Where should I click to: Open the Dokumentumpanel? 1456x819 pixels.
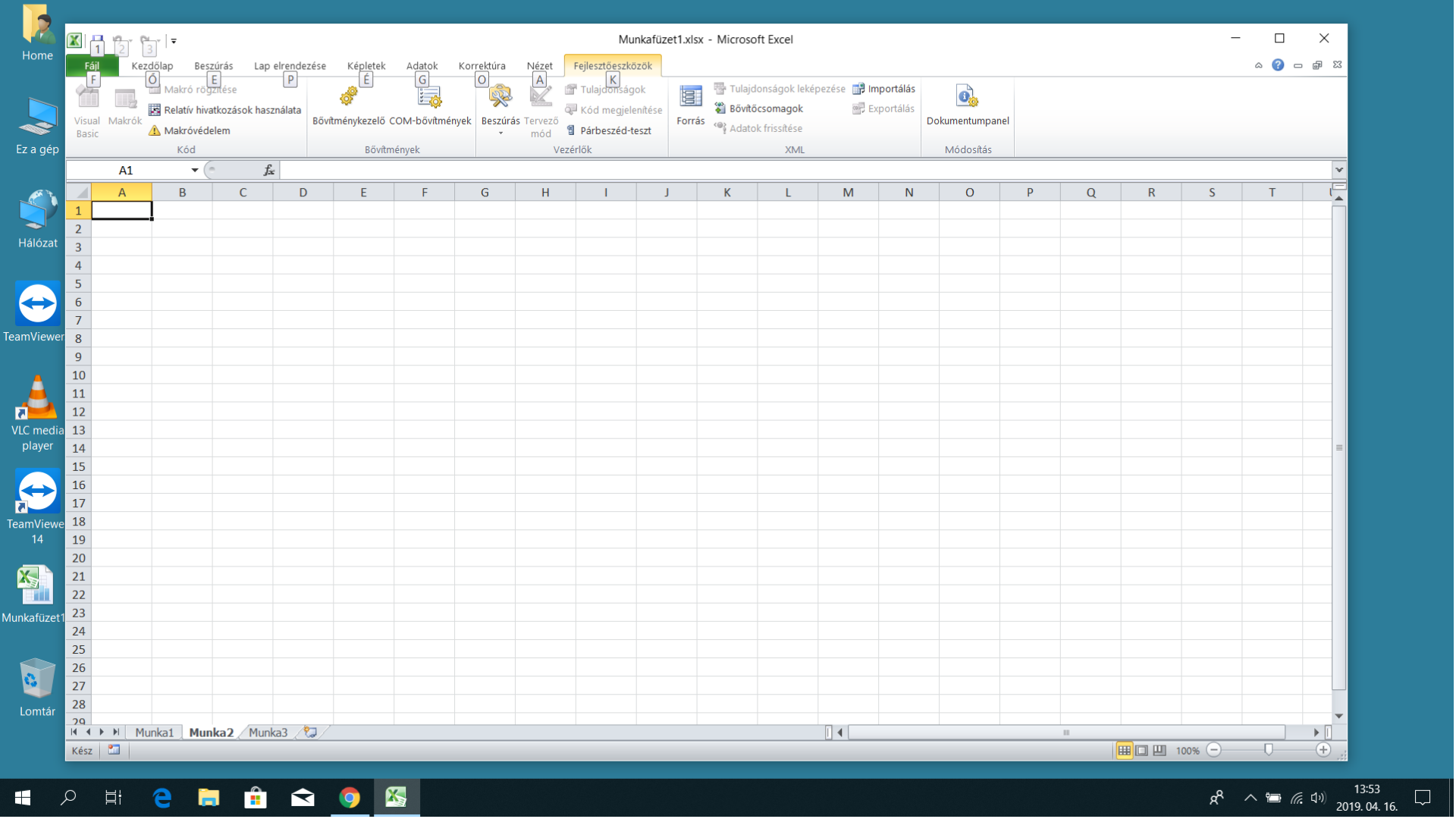(968, 106)
